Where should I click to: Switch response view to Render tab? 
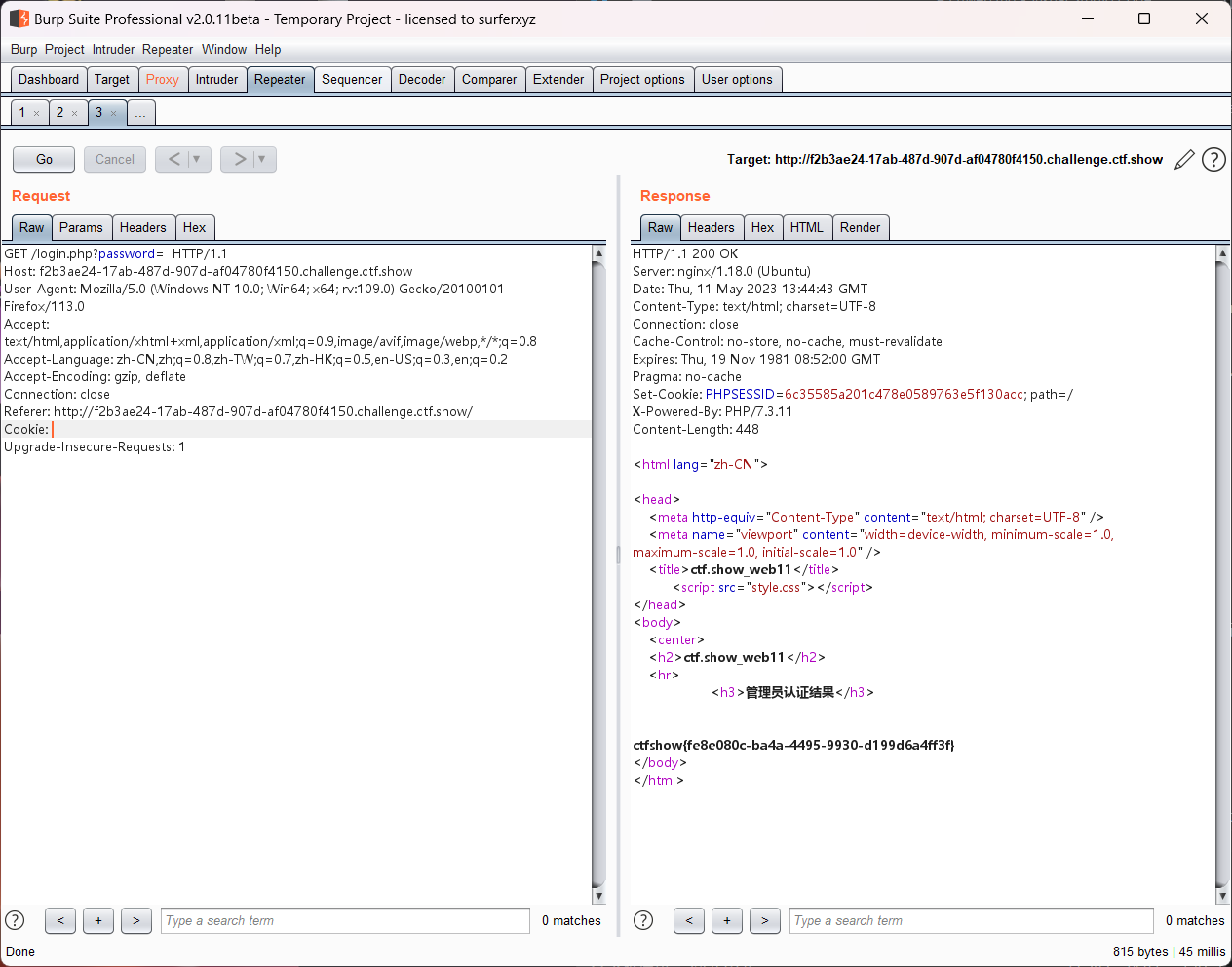pos(860,227)
